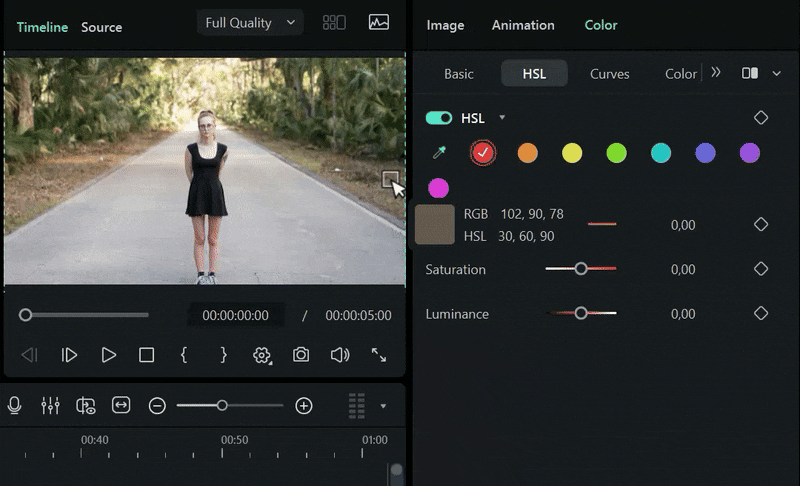This screenshot has width=800, height=486.
Task: Pick a color with the eyedropper tool
Action: pyautogui.click(x=439, y=152)
